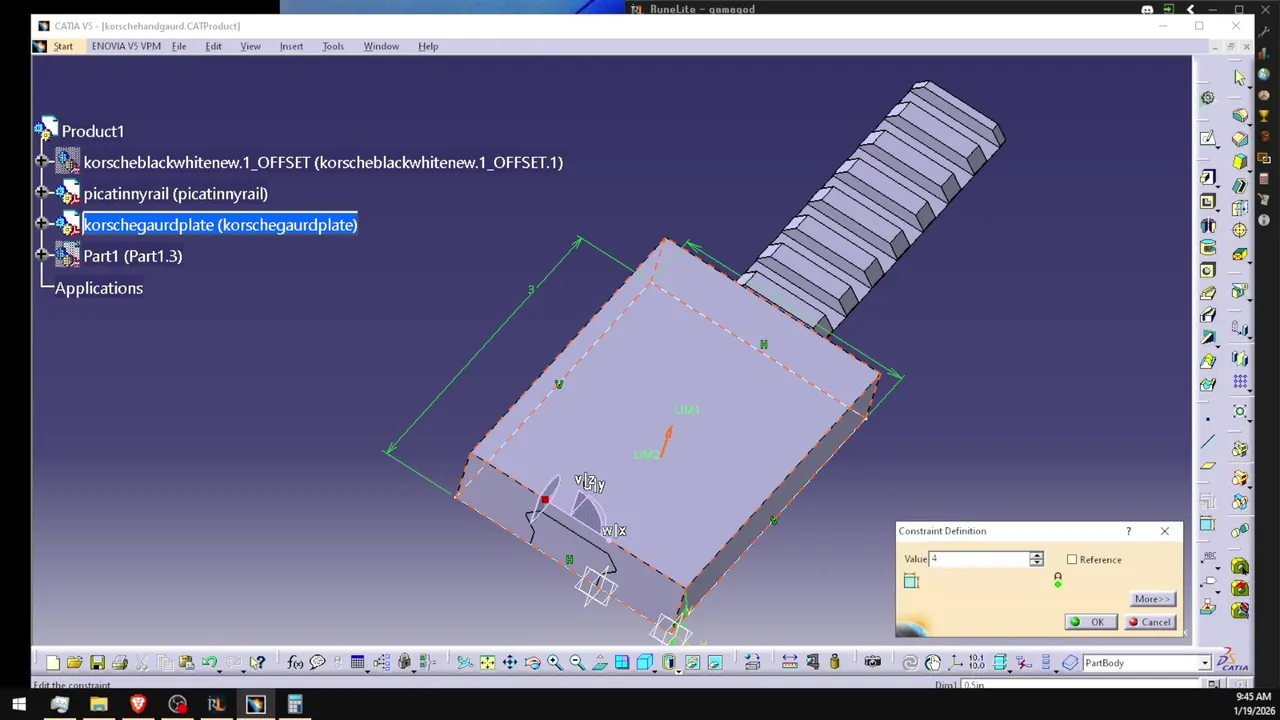Click the Undo arrow icon
The width and height of the screenshot is (1280, 720).
209,661
